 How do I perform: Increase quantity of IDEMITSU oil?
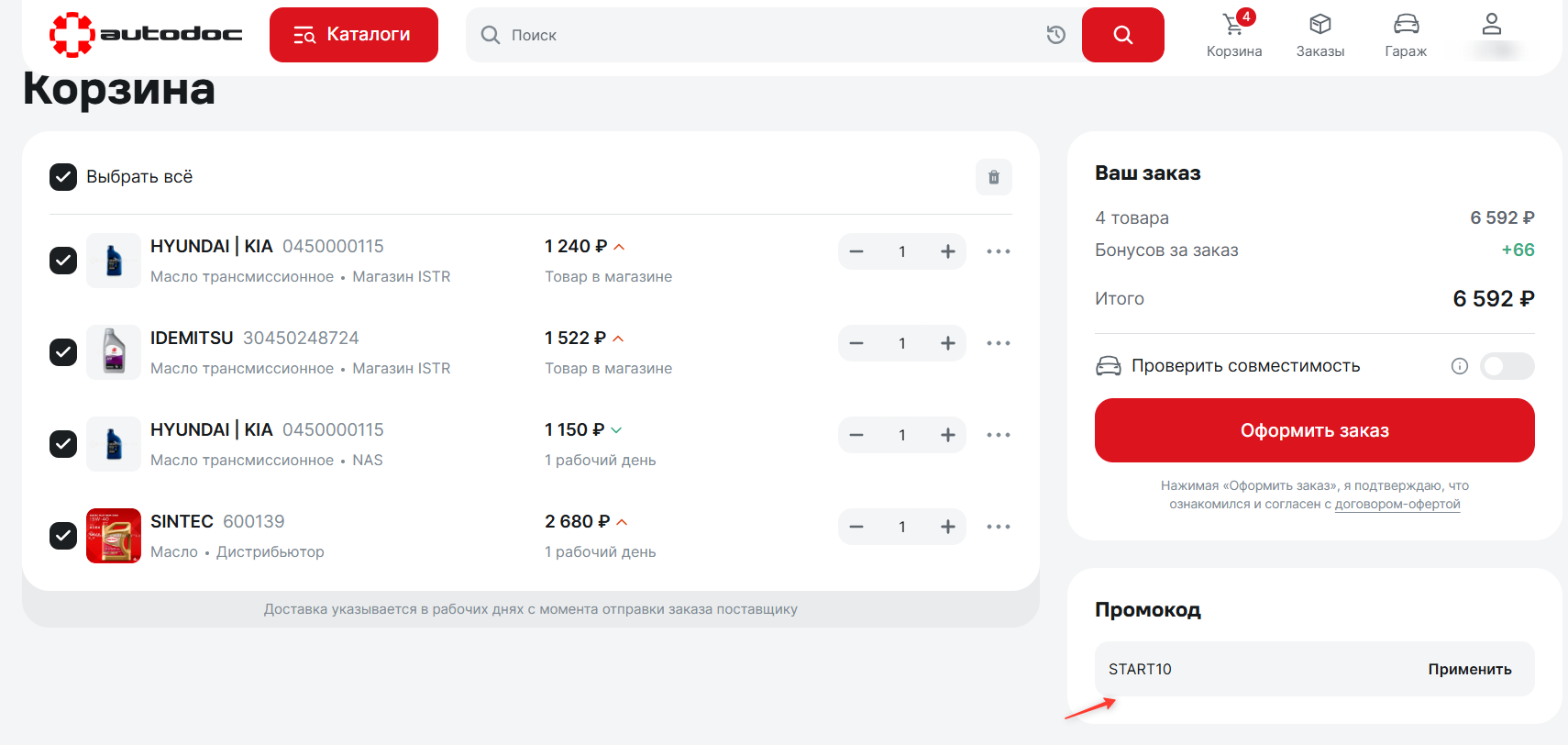[947, 343]
